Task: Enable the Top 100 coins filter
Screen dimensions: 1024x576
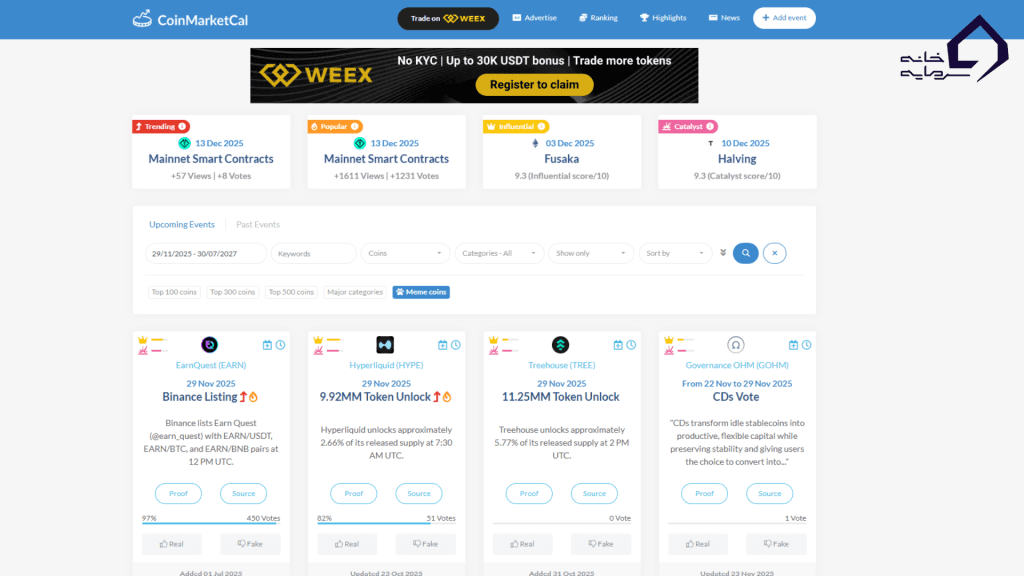Action: [173, 291]
